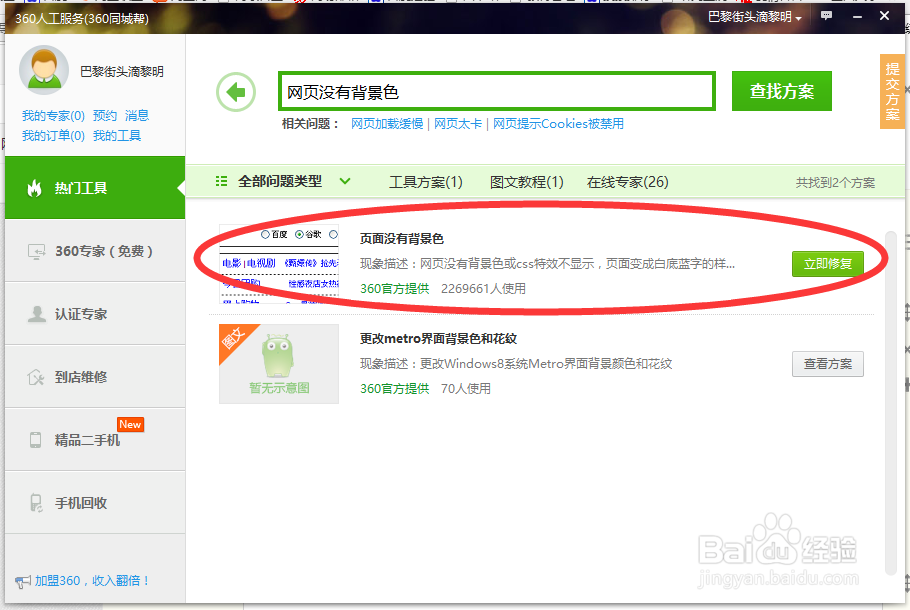Open the 巴黎街头滴黎明 account dropdown in title bar

pos(754,17)
